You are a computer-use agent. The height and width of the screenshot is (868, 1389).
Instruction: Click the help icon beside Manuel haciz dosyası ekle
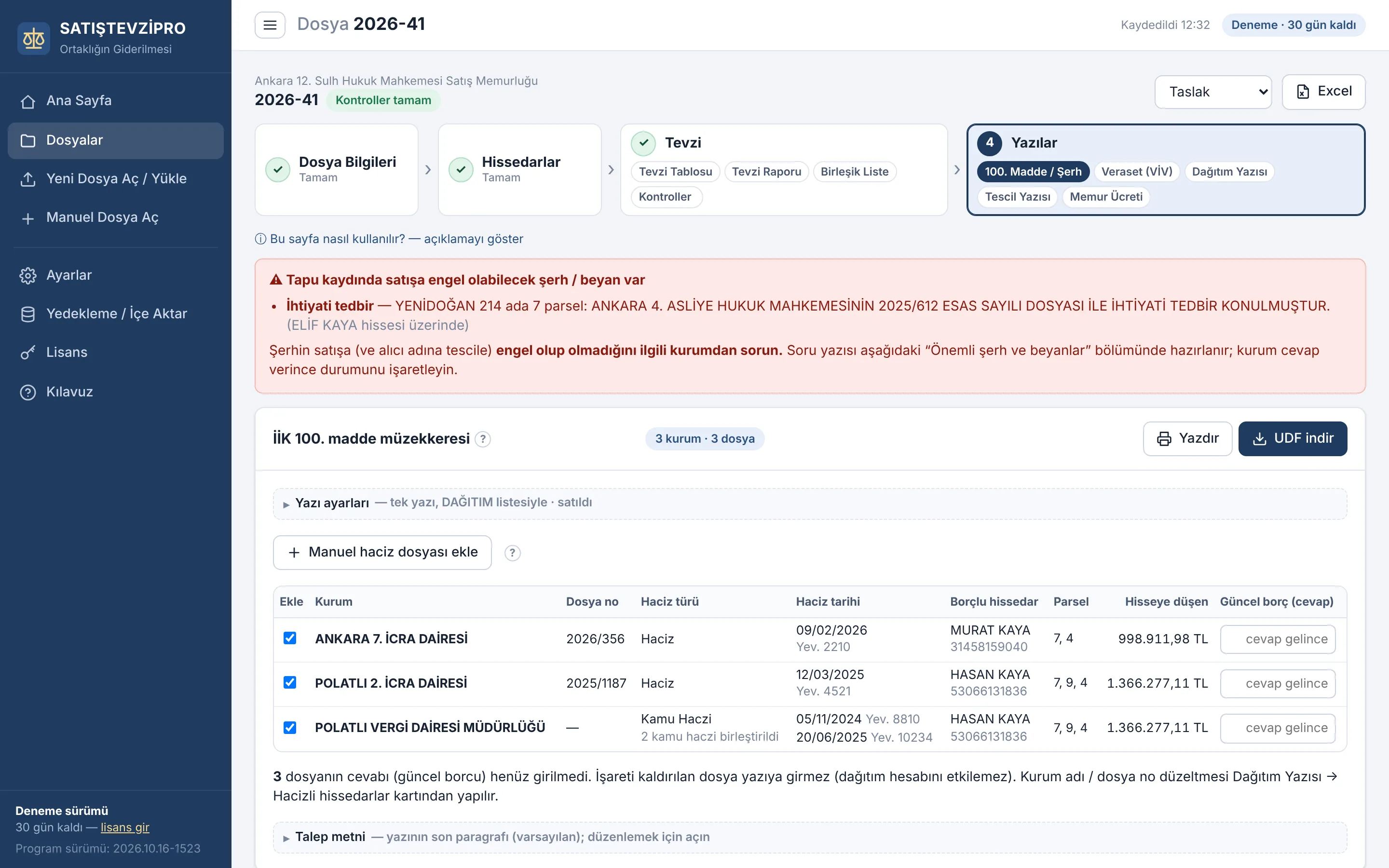[512, 553]
